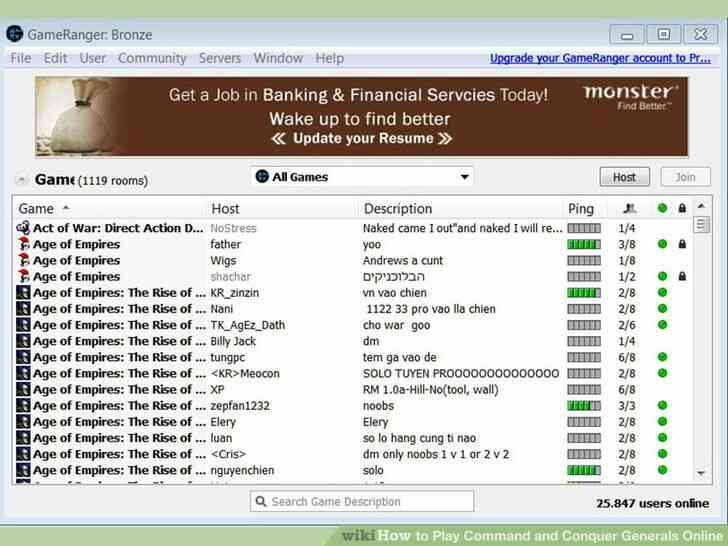
Task: Click the Act of War game icon
Action: [23, 228]
